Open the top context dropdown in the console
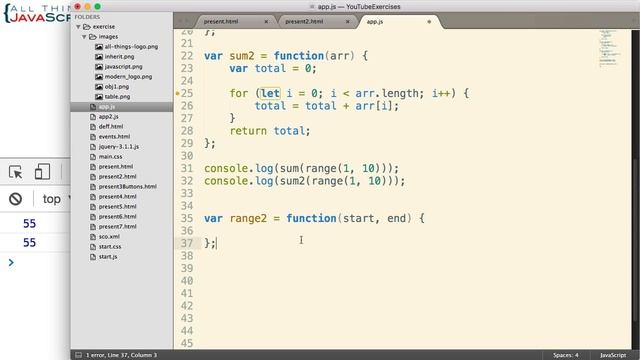This screenshot has height=360, width=640. click(x=56, y=199)
